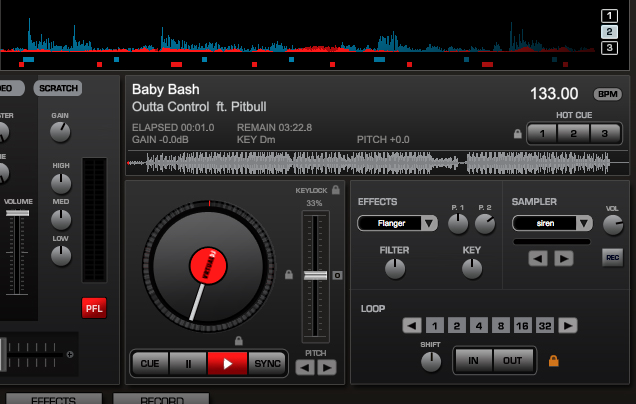This screenshot has width=636, height=404.
Task: Click the loop OUT button
Action: (513, 361)
